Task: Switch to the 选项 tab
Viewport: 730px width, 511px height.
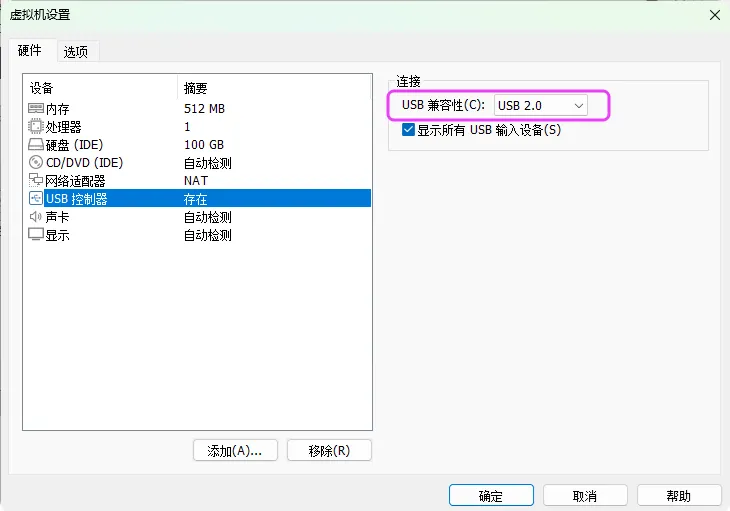Action: pyautogui.click(x=76, y=52)
